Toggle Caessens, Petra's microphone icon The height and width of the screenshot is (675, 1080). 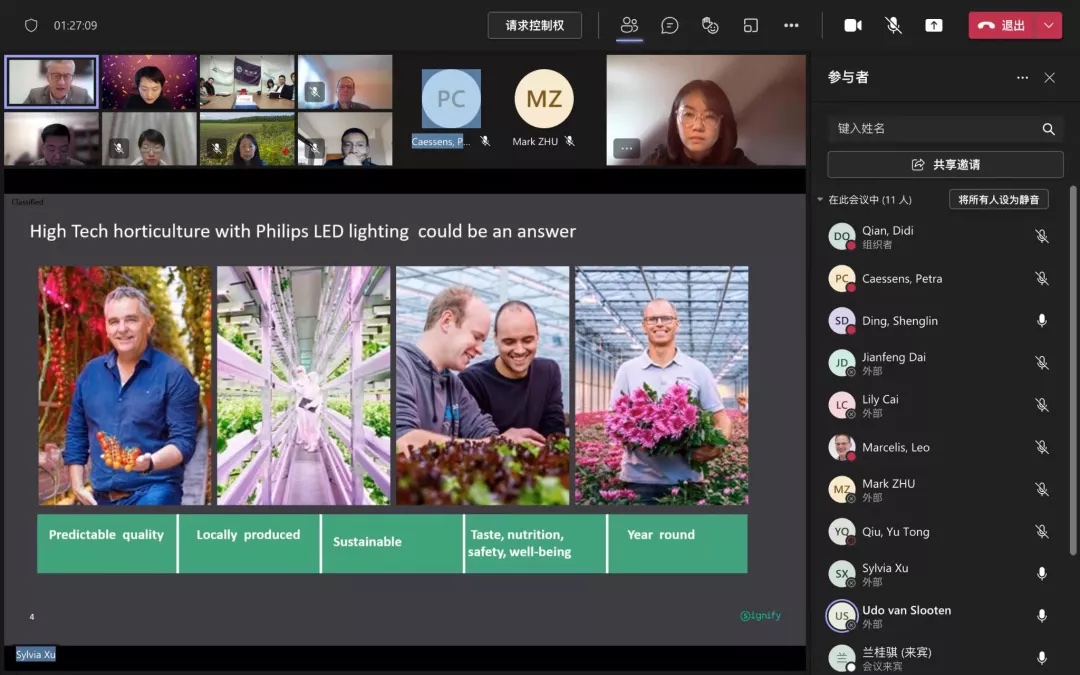click(1042, 278)
